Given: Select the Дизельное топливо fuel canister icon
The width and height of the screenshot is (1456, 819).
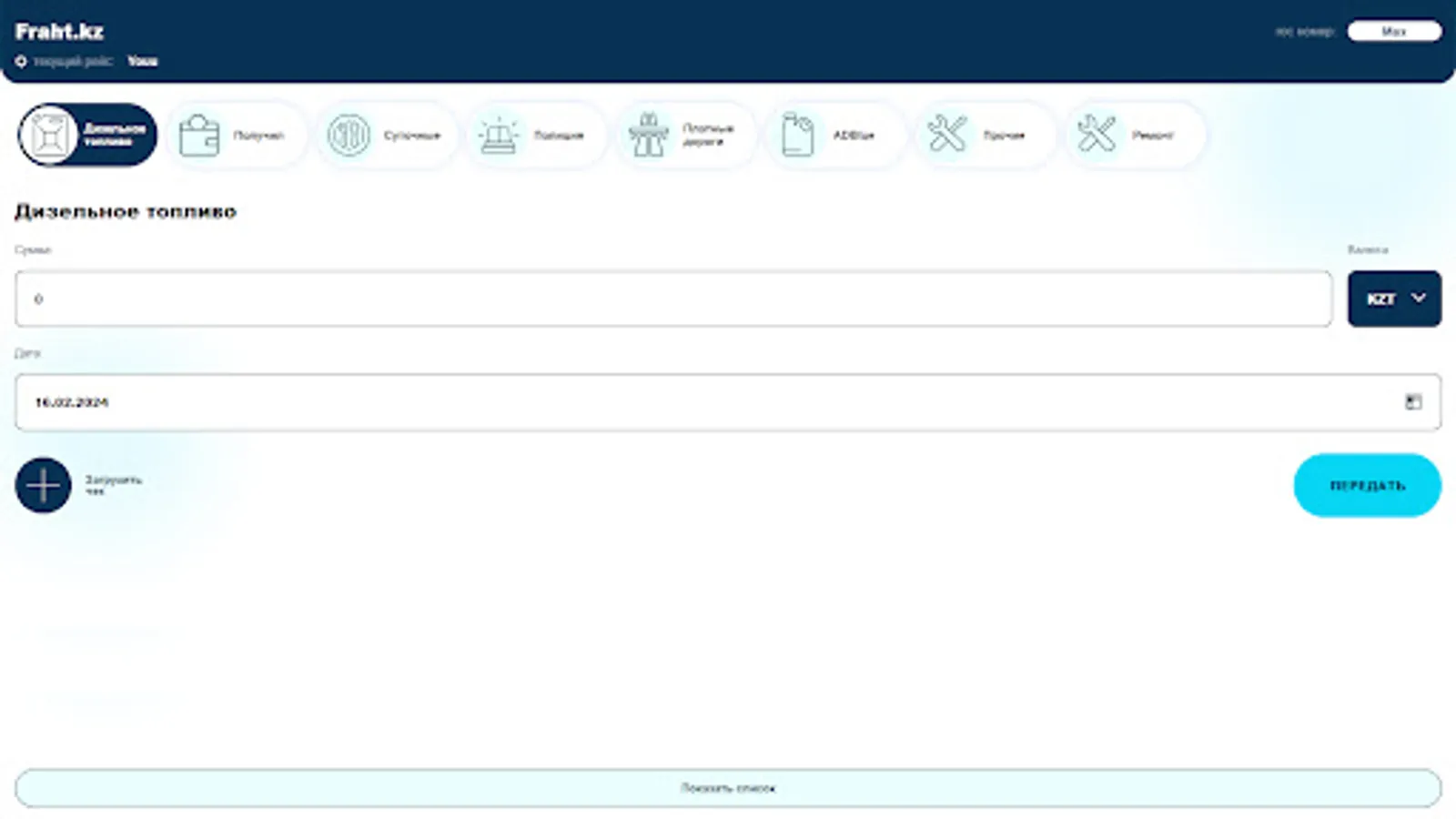Looking at the screenshot, I should click(x=52, y=135).
